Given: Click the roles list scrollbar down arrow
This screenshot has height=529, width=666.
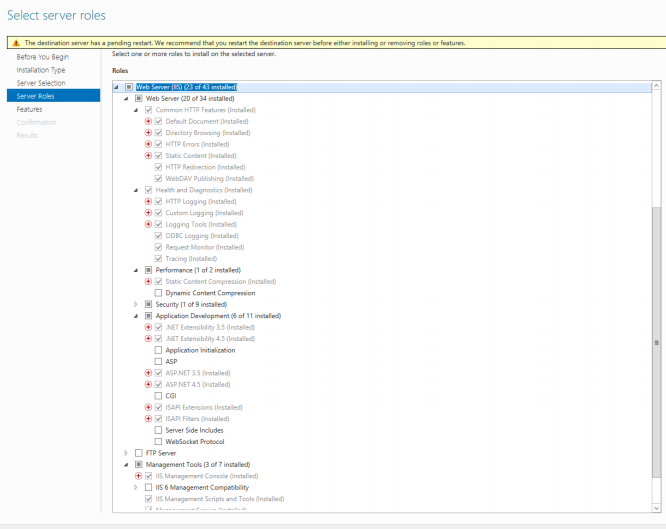Looking at the screenshot, I should [656, 508].
